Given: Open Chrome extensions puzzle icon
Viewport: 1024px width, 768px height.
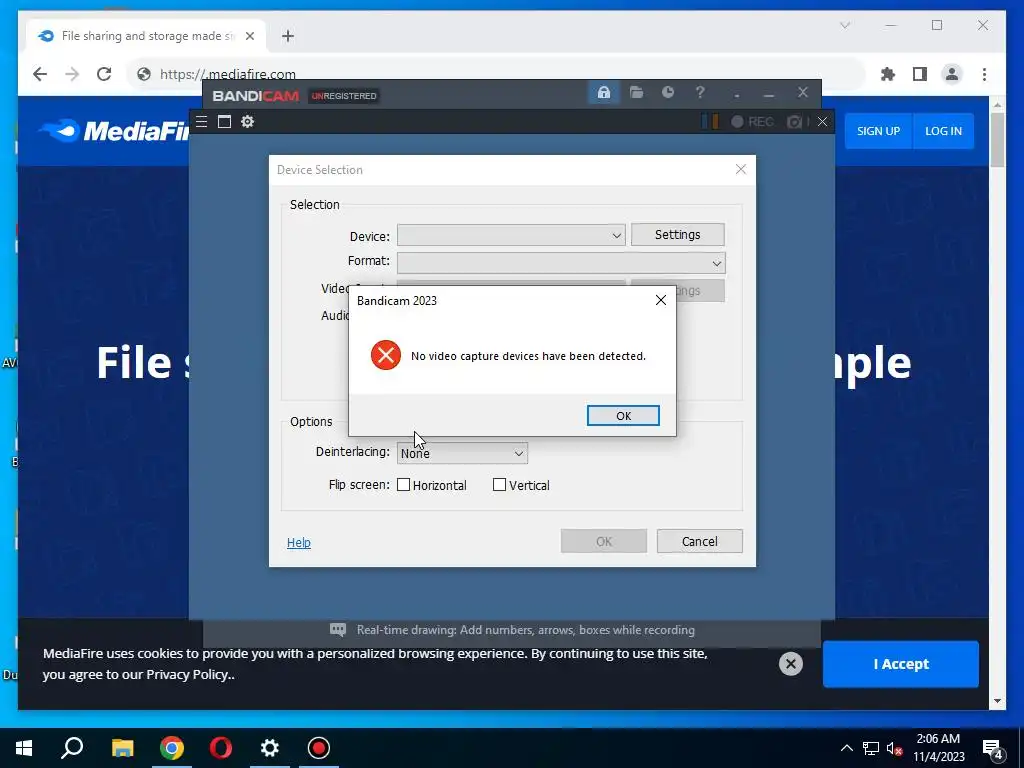Looking at the screenshot, I should [x=888, y=74].
